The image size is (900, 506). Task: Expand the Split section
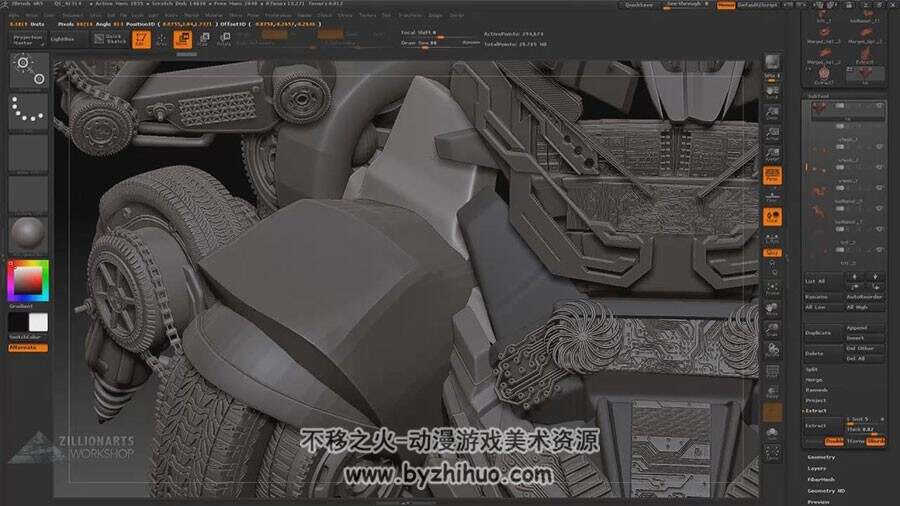click(812, 369)
